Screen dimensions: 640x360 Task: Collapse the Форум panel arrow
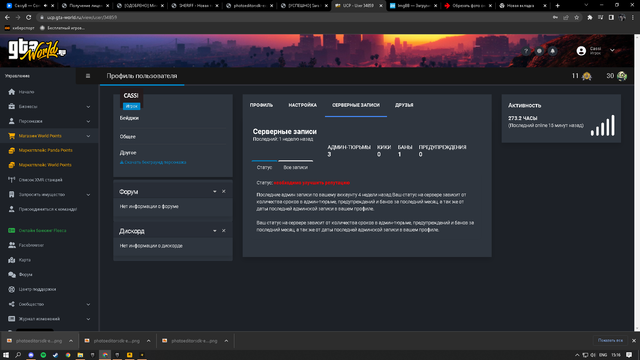[x=215, y=191]
